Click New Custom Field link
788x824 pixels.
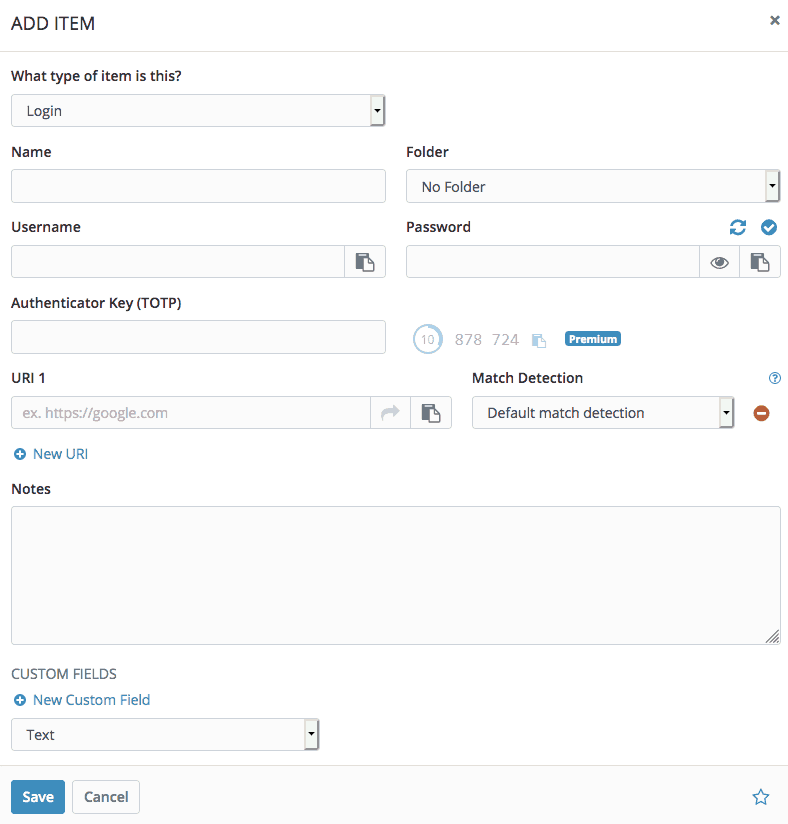[82, 700]
